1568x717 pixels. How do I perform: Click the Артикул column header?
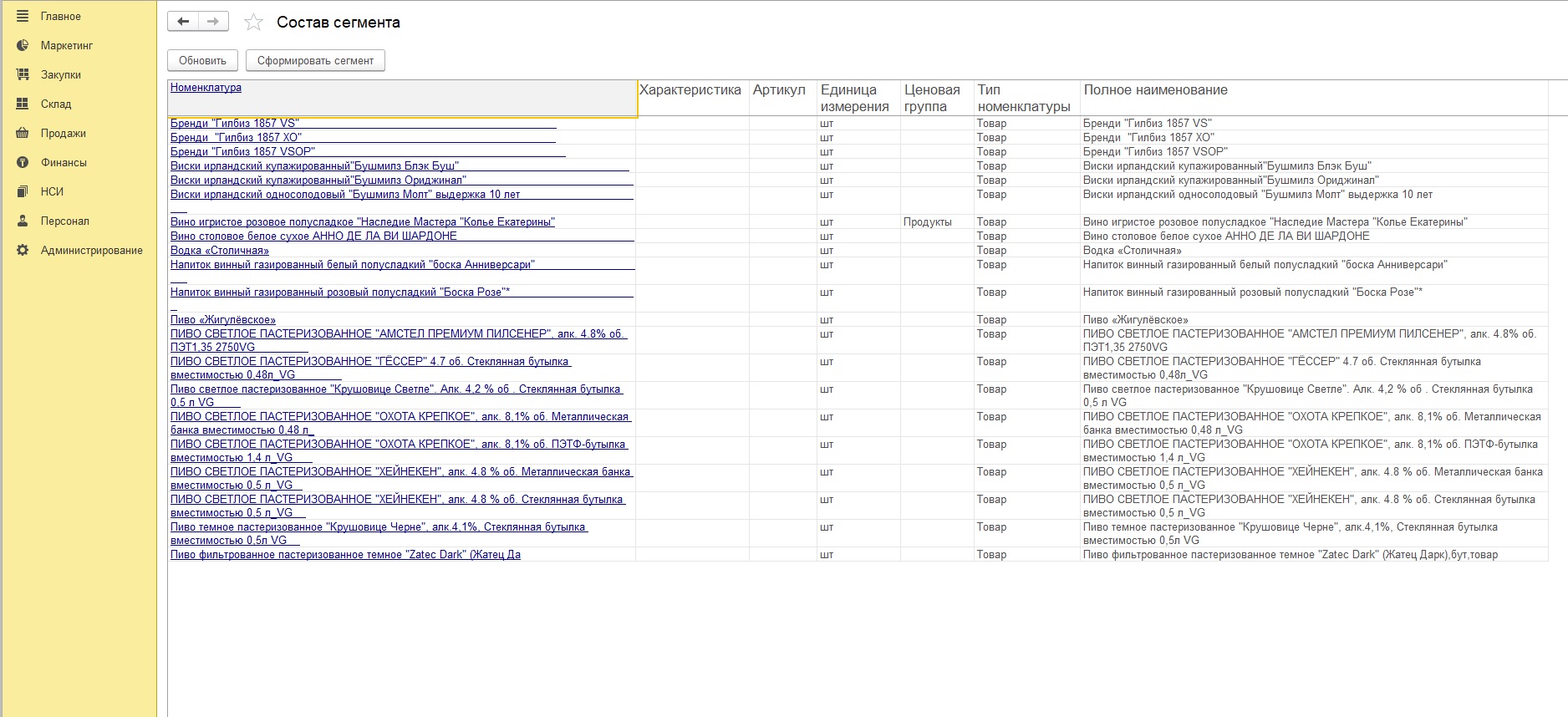point(779,90)
